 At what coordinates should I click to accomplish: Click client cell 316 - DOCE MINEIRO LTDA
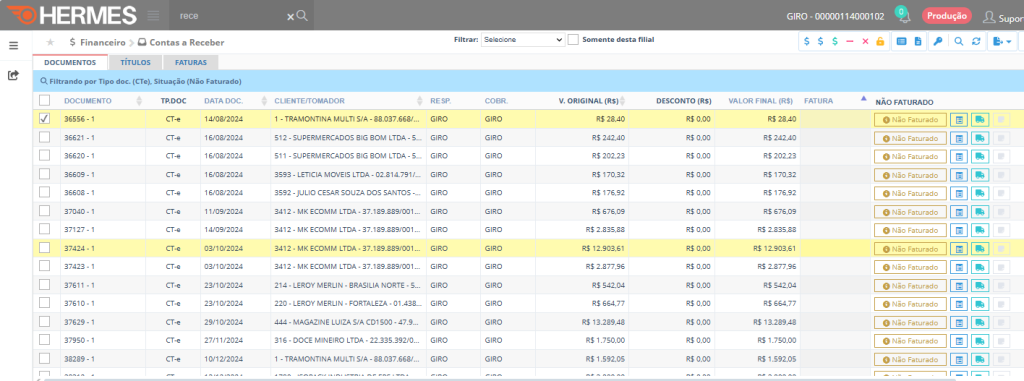347,340
